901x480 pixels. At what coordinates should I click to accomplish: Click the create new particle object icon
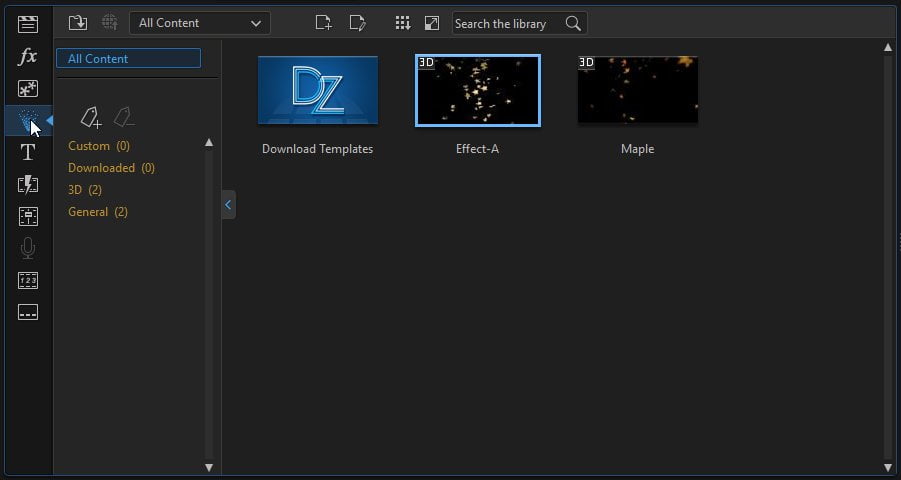click(x=324, y=23)
